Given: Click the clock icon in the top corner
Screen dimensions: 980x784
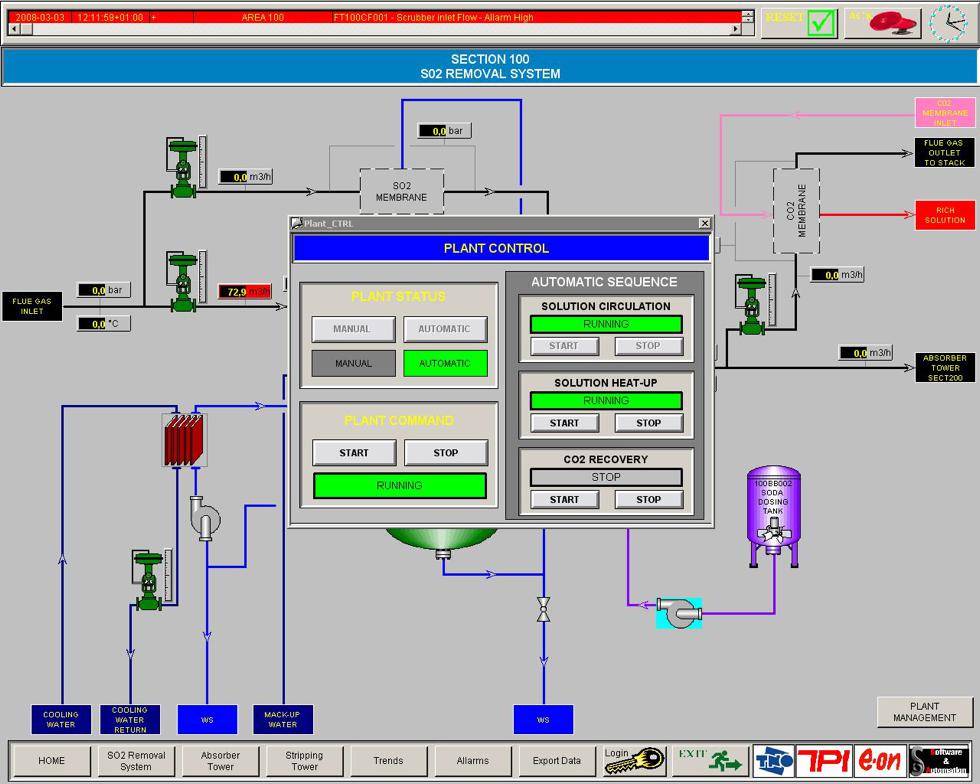Looking at the screenshot, I should click(x=947, y=22).
